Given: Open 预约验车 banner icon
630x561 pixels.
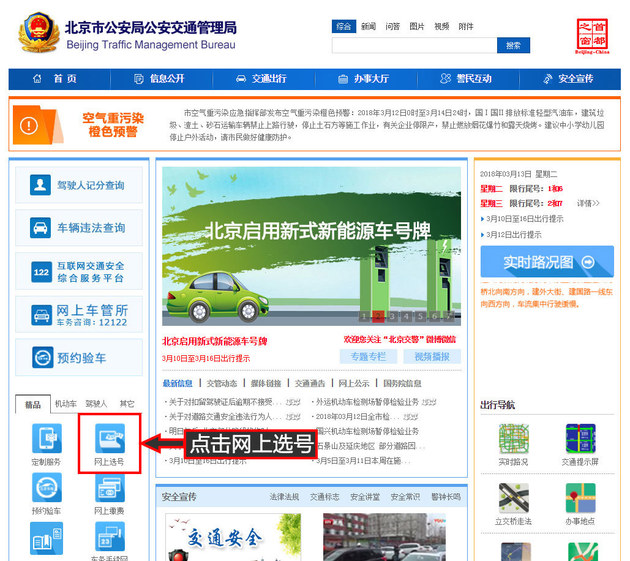Looking at the screenshot, I should pos(42,357).
